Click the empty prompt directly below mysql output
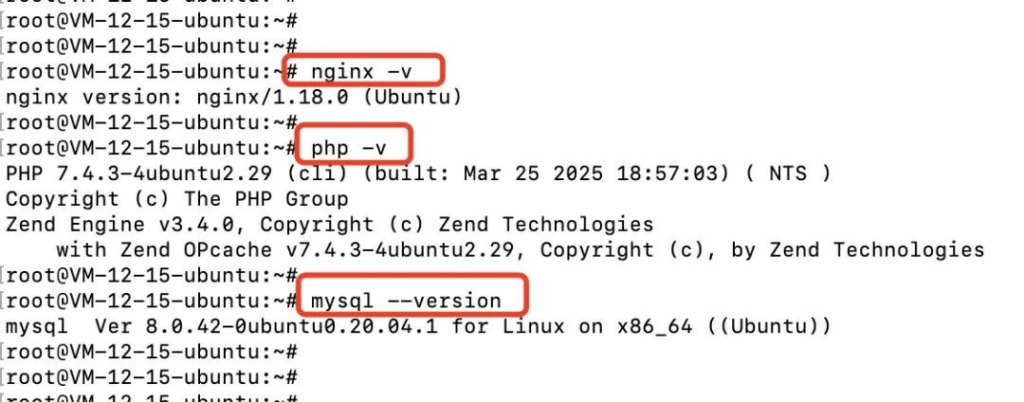The height and width of the screenshot is (402, 1024). [x=152, y=352]
